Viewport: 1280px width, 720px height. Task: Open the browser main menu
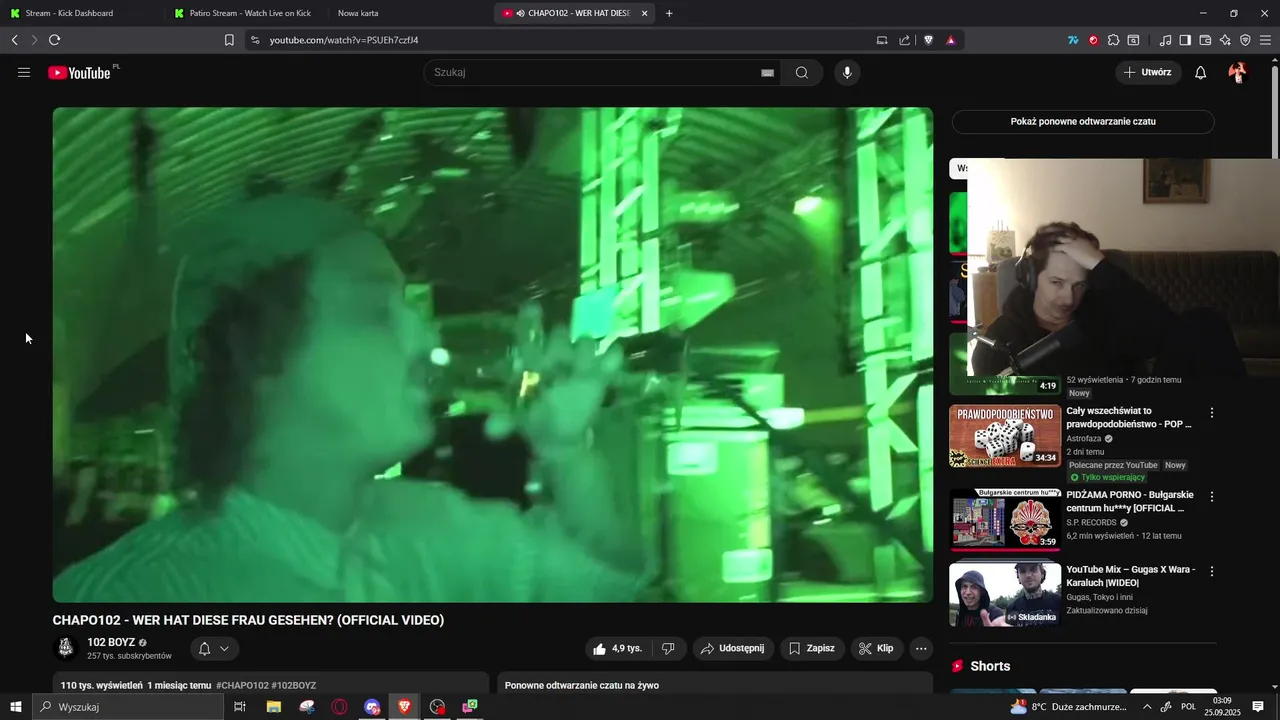(x=1265, y=40)
